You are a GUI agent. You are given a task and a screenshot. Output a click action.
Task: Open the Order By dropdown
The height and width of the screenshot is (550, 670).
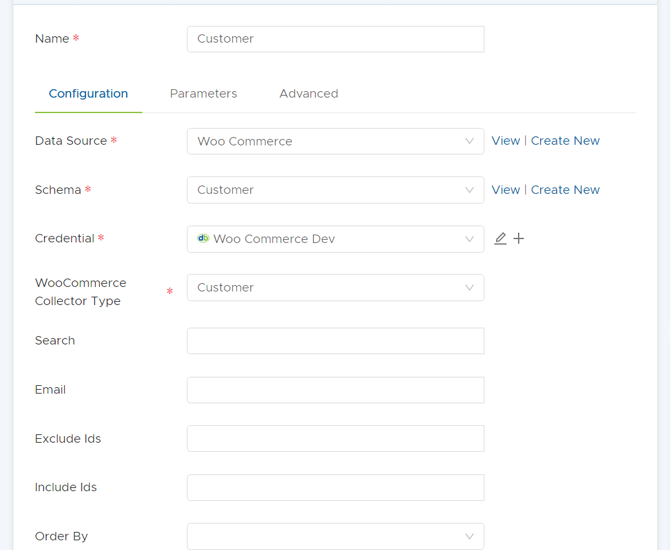click(335, 536)
